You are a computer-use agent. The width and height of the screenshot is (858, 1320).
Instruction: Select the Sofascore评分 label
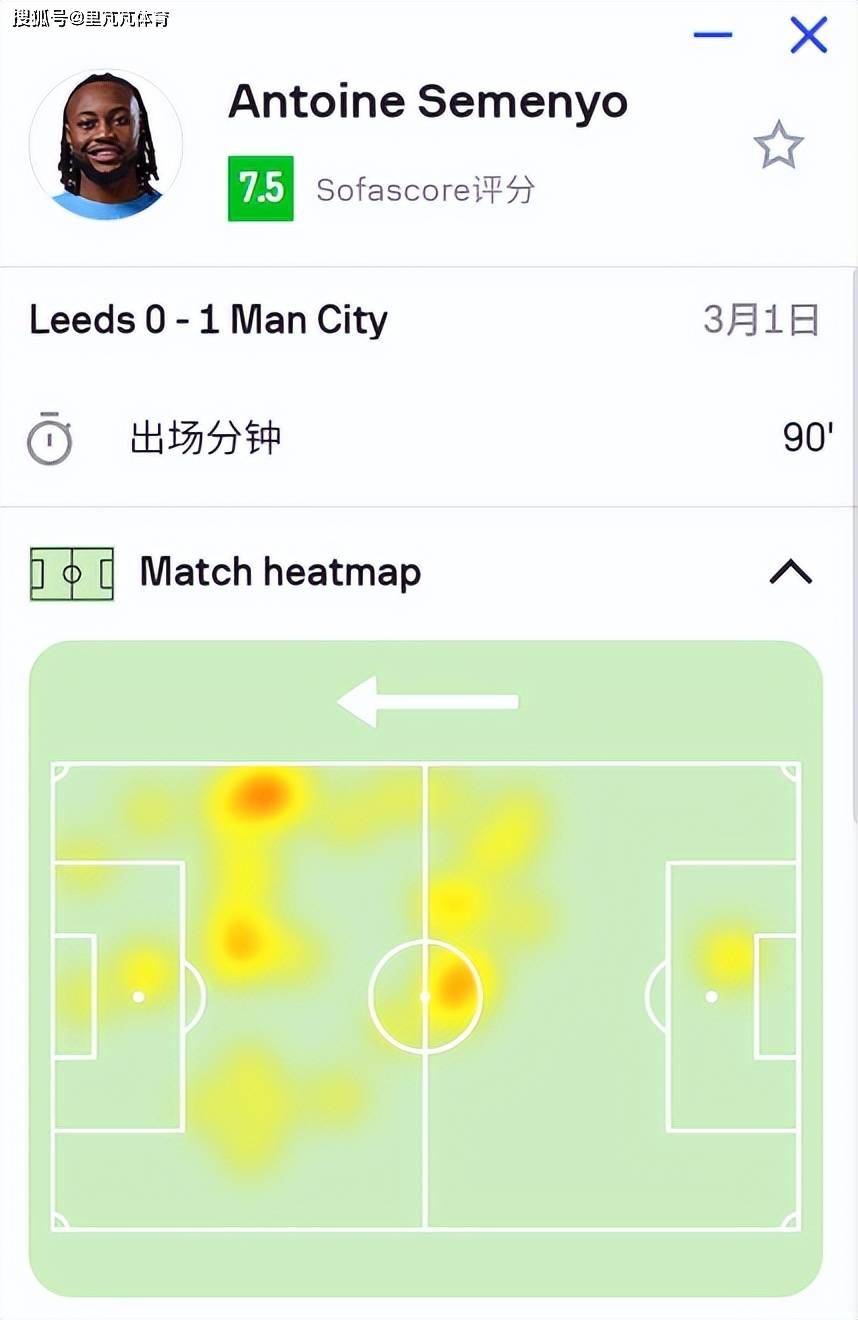tap(425, 189)
